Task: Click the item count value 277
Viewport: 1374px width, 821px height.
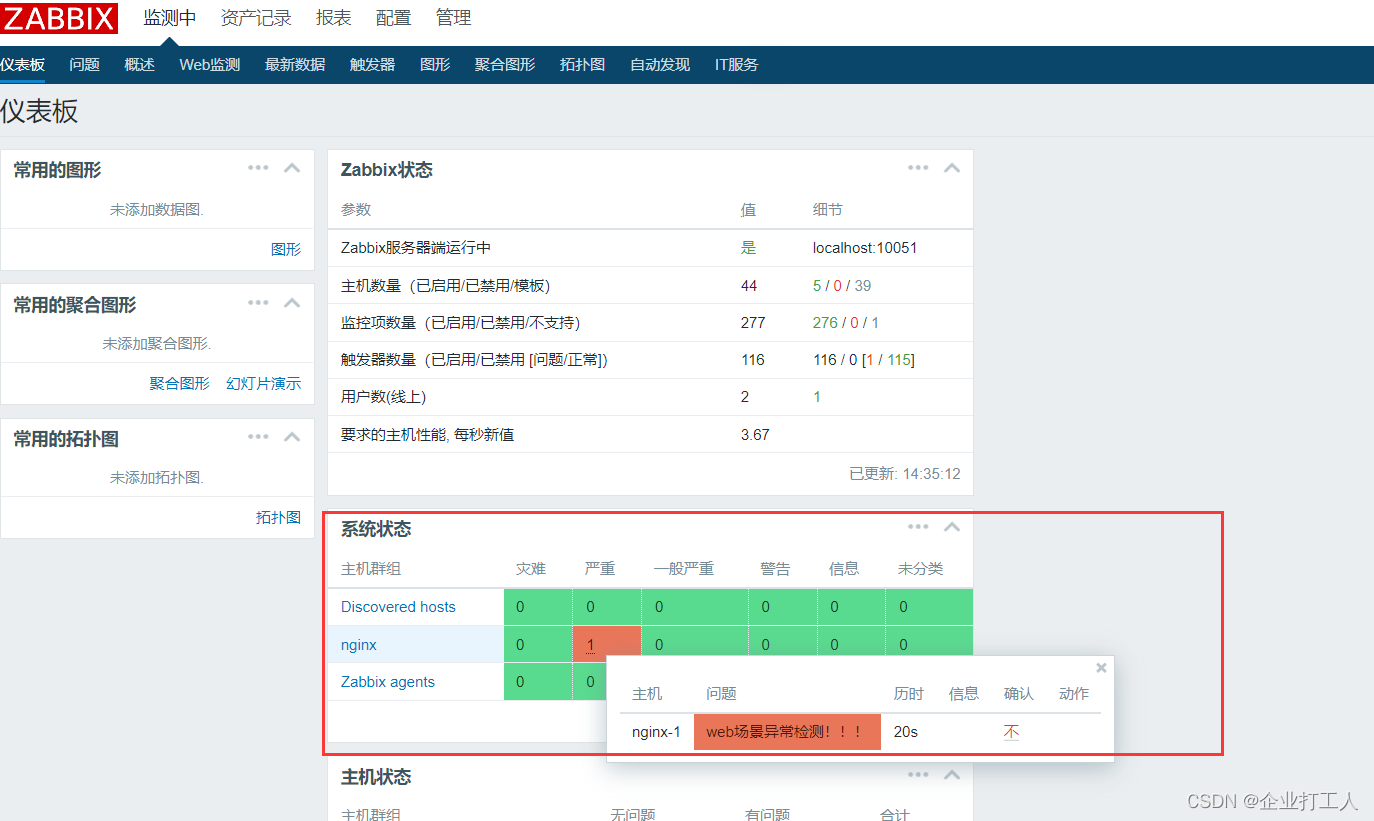Action: [x=753, y=323]
